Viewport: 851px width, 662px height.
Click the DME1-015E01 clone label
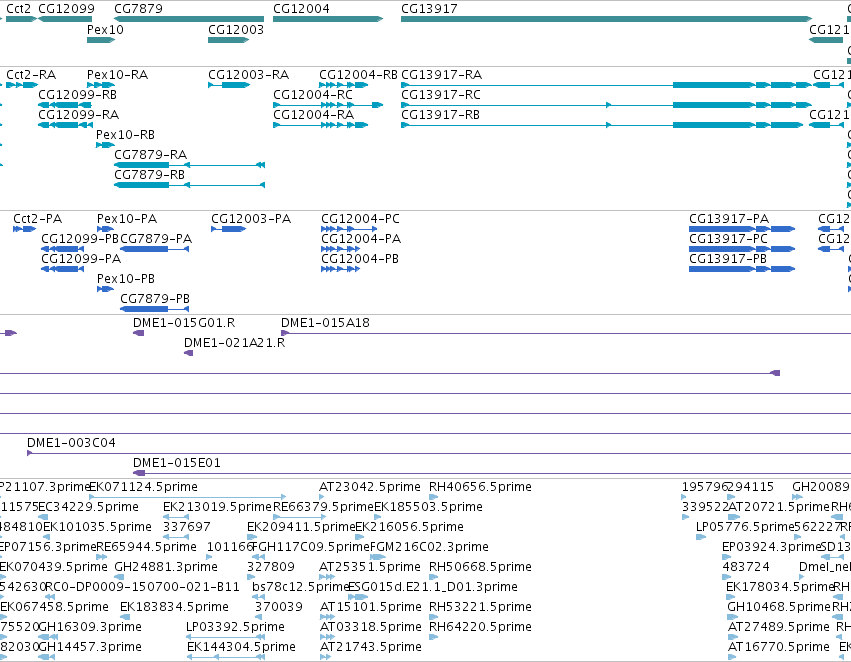click(x=177, y=463)
